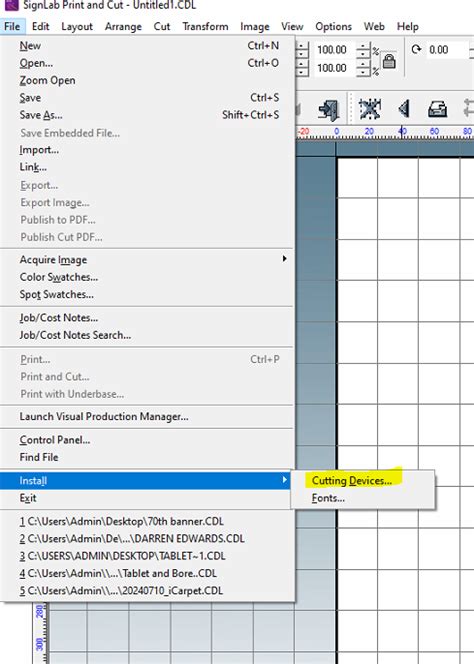Screen dimensions: 474x664
Task: Choose Cutting Devices... from Install submenu
Action: (x=352, y=481)
